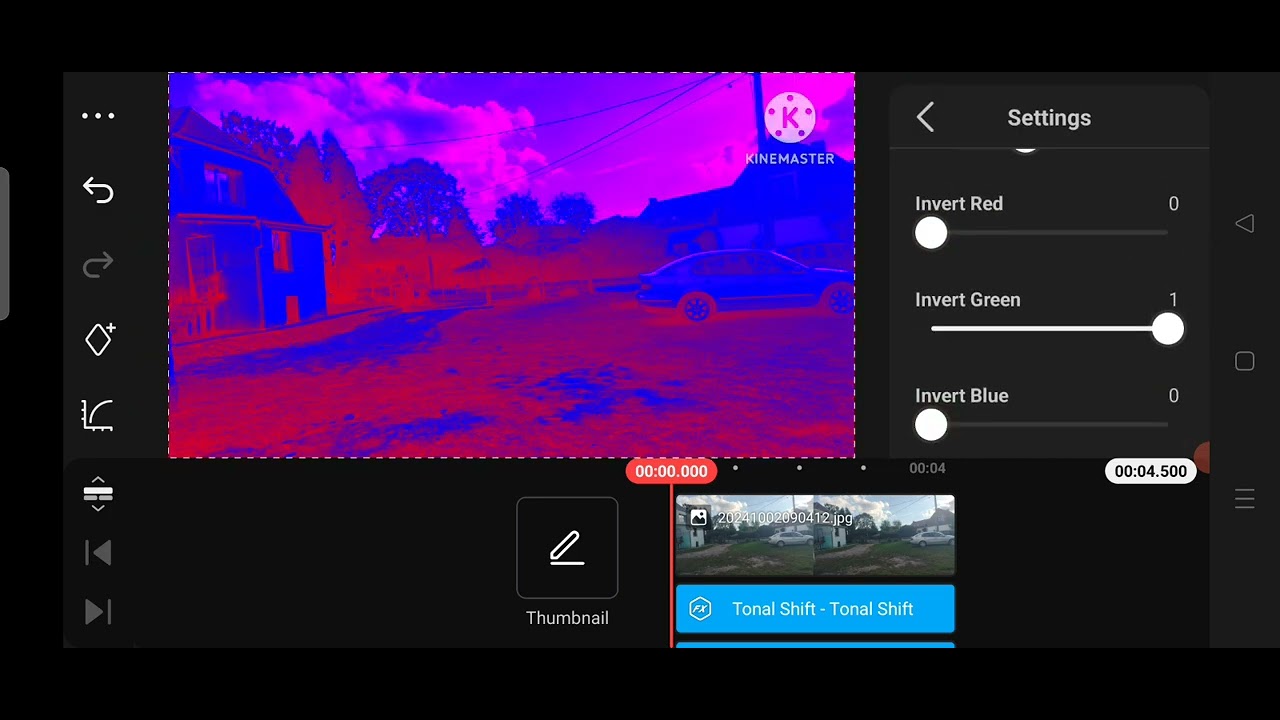Image resolution: width=1280 pixels, height=720 pixels.
Task: Click the Invert Red value 0
Action: pos(1173,204)
